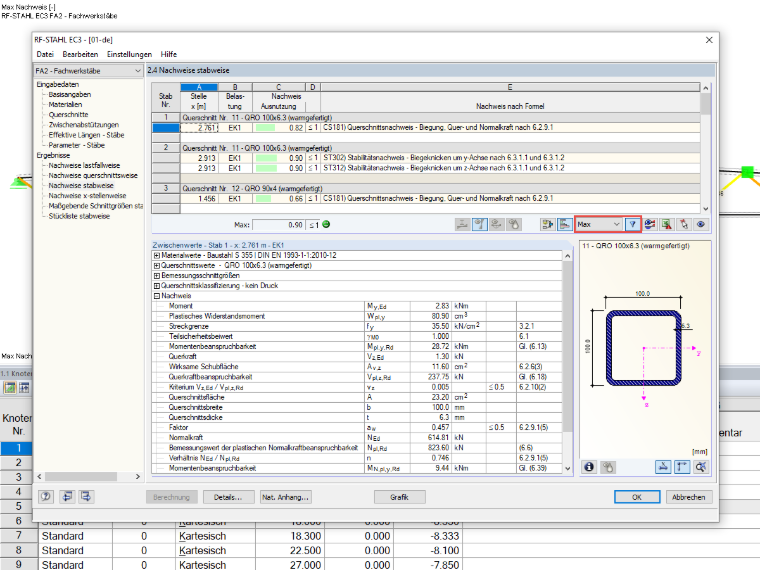Click the second icon in the 1.1 Knoten panel toolbar
This screenshot has height=570, width=760.
pos(24,388)
